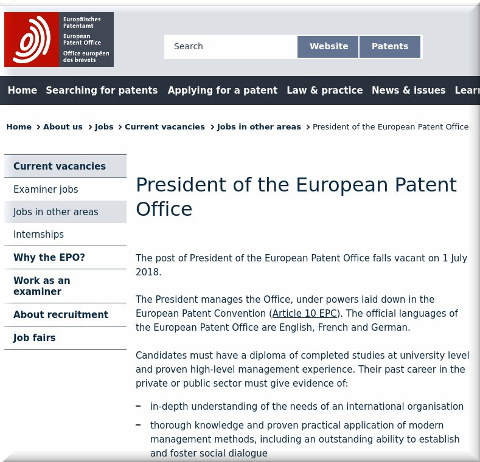Search using the Website button
480x462 pixels.
point(328,47)
